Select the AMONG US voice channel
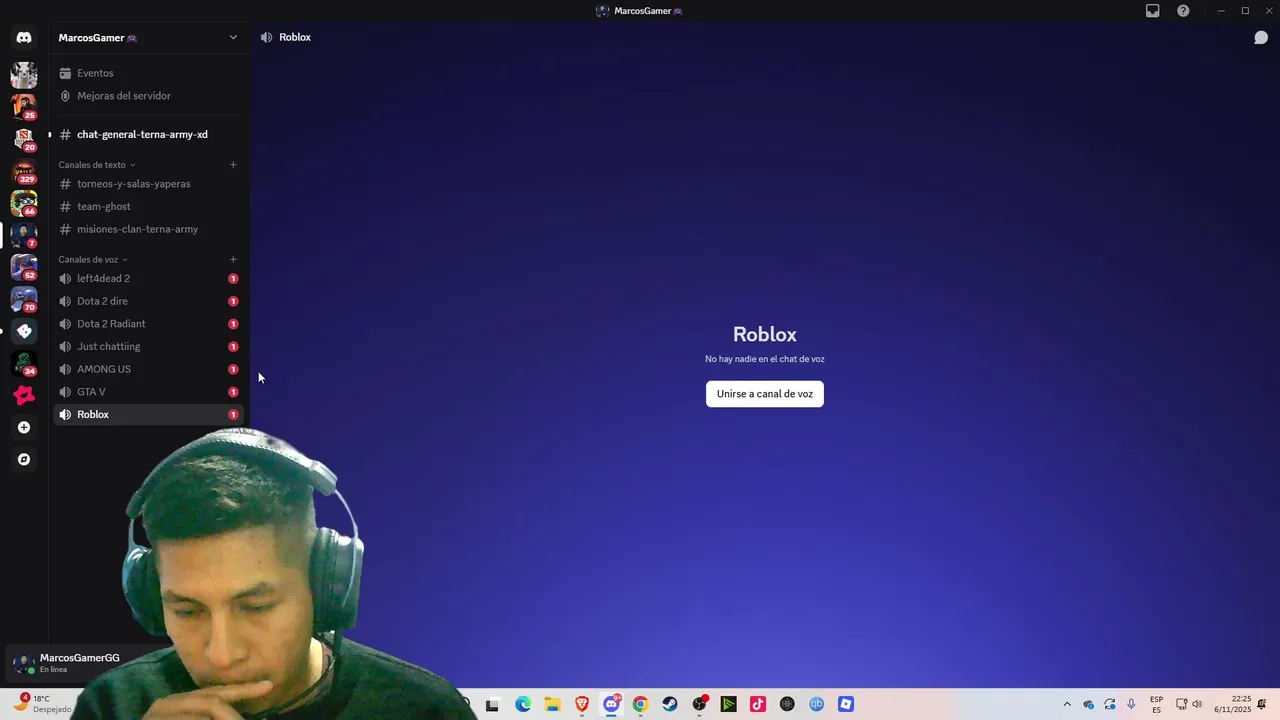This screenshot has width=1280, height=720. [x=148, y=369]
